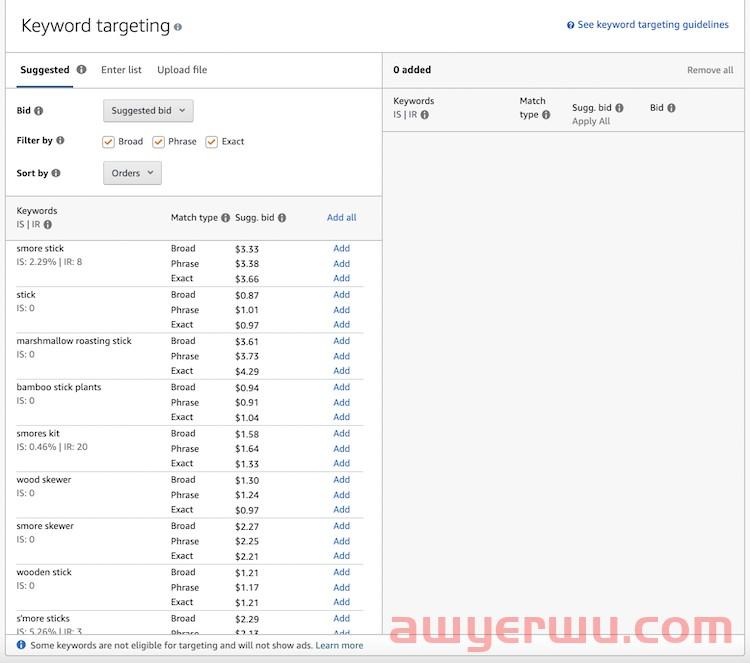Image resolution: width=750 pixels, height=663 pixels.
Task: Add s'more sticks Broad at $2.29
Action: click(342, 618)
